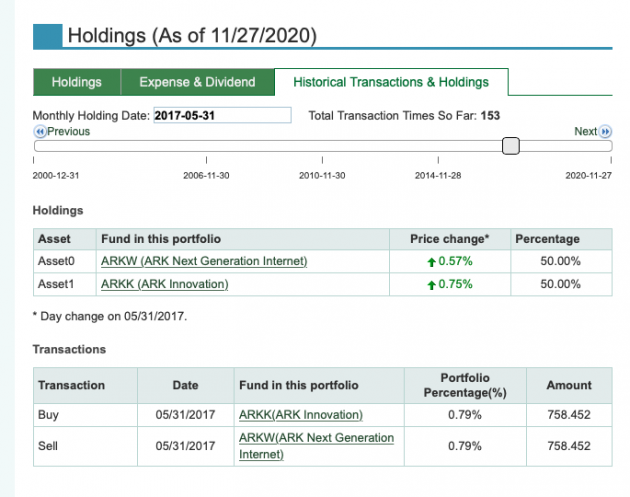Click the 758.452 amount in Sell row
The width and height of the screenshot is (630, 497).
tap(569, 446)
